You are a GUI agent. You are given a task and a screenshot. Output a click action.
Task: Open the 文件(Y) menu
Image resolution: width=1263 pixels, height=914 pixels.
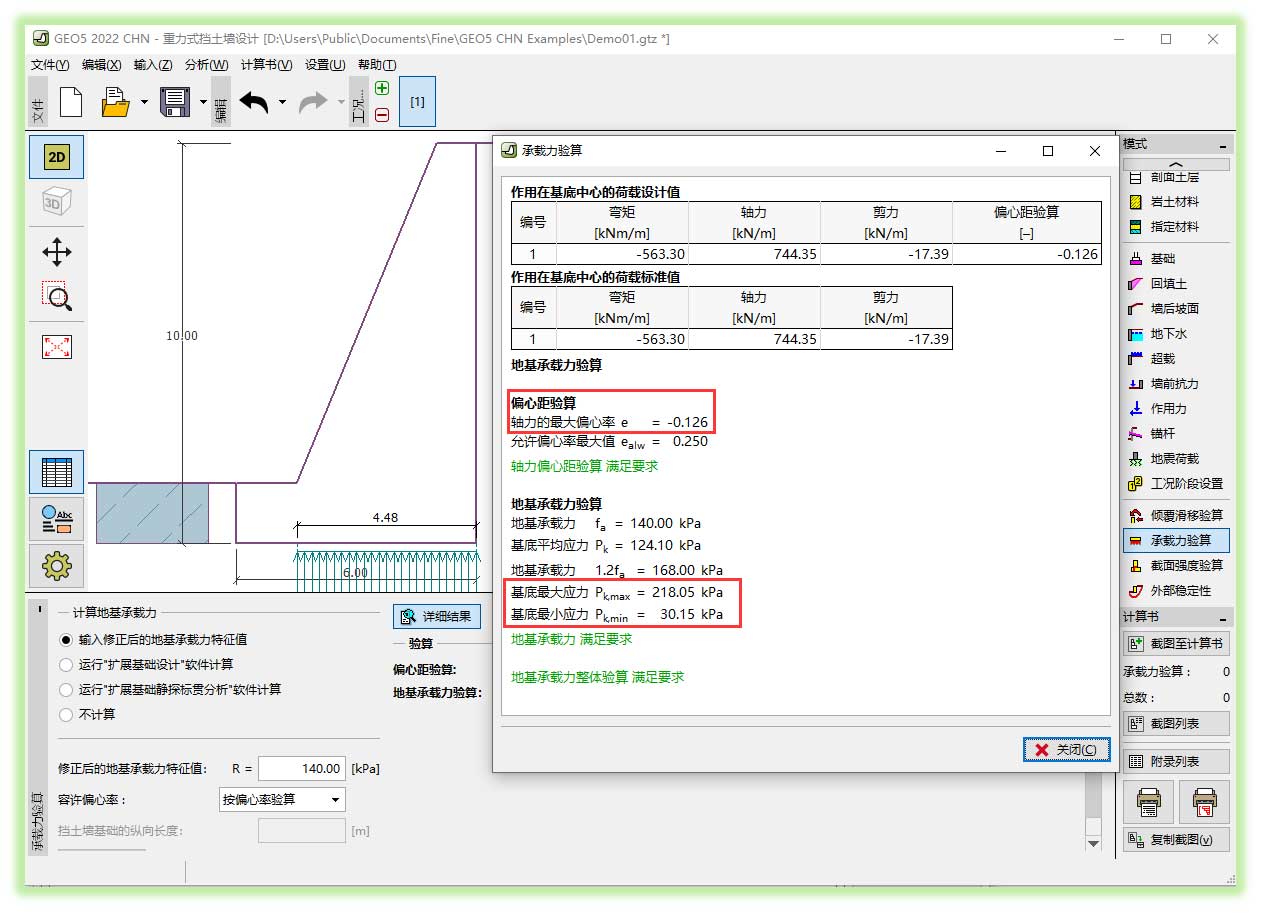[50, 65]
